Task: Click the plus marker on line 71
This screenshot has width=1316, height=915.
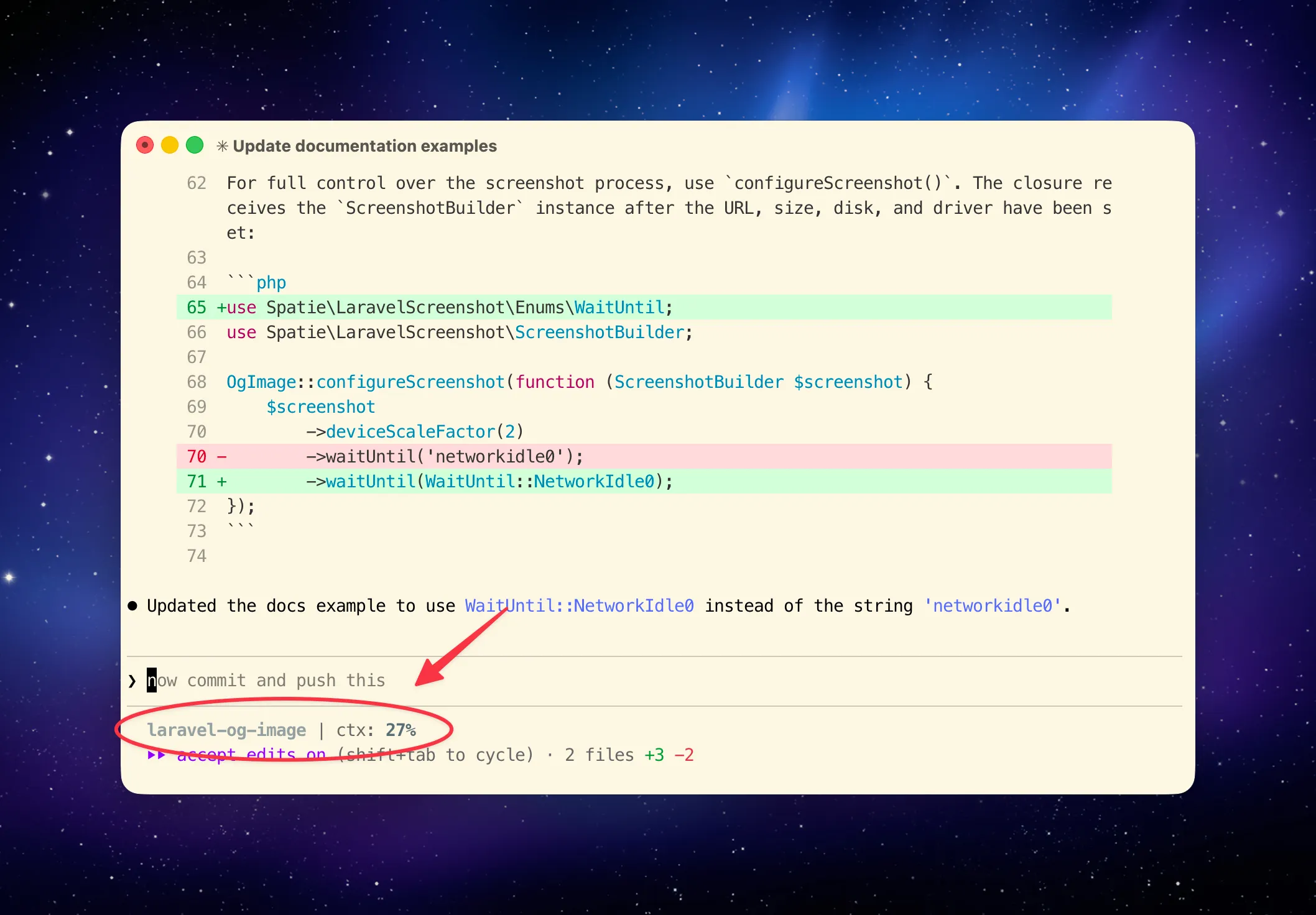Action: 222,482
